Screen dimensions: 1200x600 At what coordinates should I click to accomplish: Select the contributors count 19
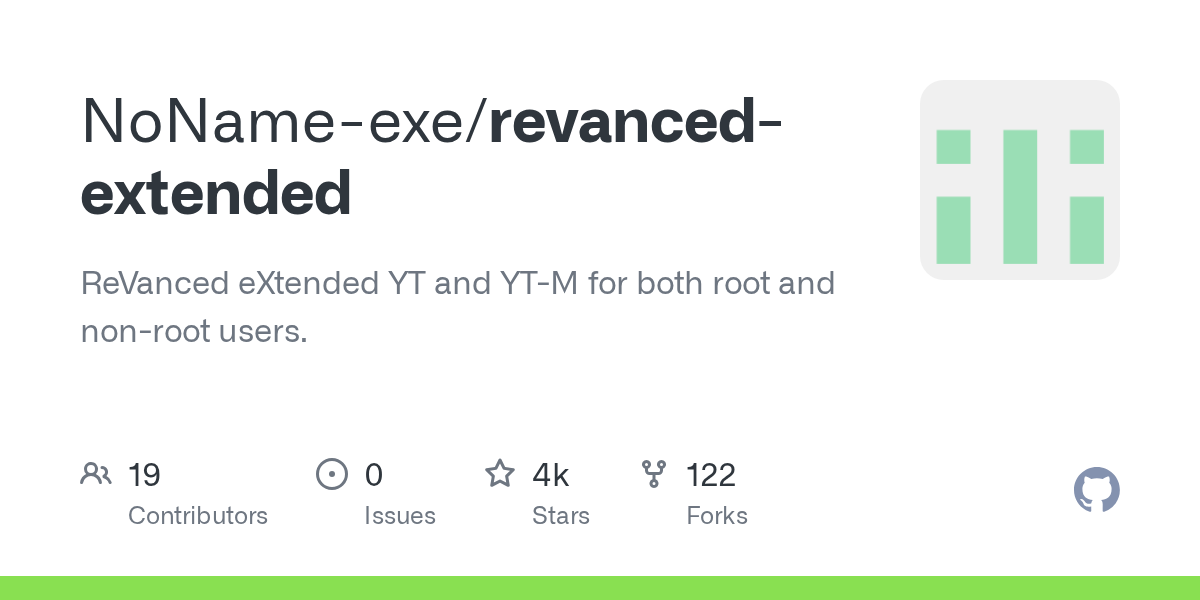(145, 474)
